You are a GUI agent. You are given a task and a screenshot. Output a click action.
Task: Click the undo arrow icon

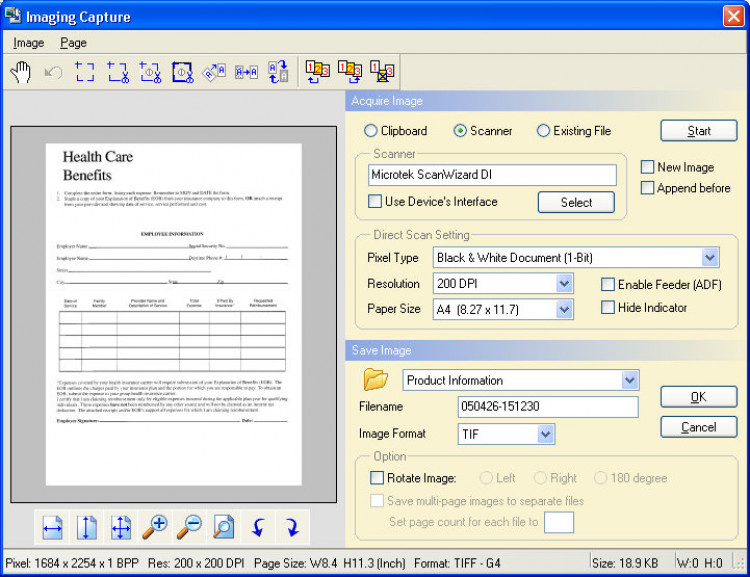click(x=53, y=72)
